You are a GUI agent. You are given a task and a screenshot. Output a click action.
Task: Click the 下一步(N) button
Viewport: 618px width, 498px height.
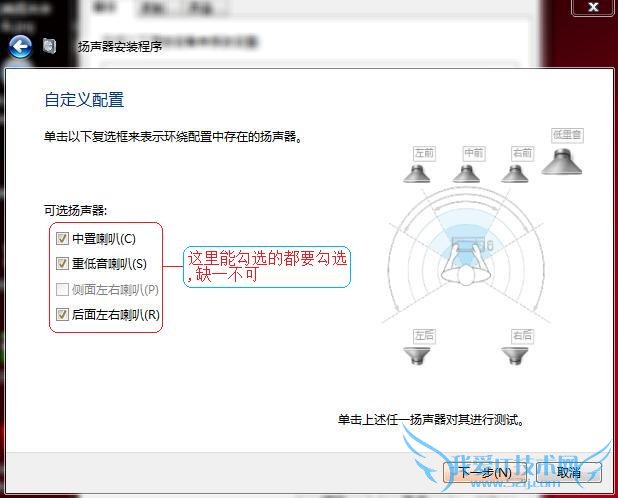485,472
